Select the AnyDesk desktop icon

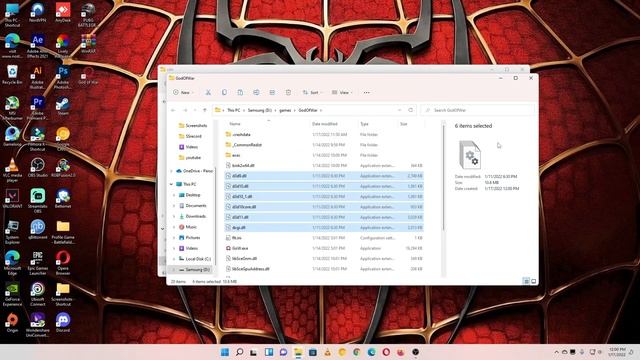coord(63,13)
